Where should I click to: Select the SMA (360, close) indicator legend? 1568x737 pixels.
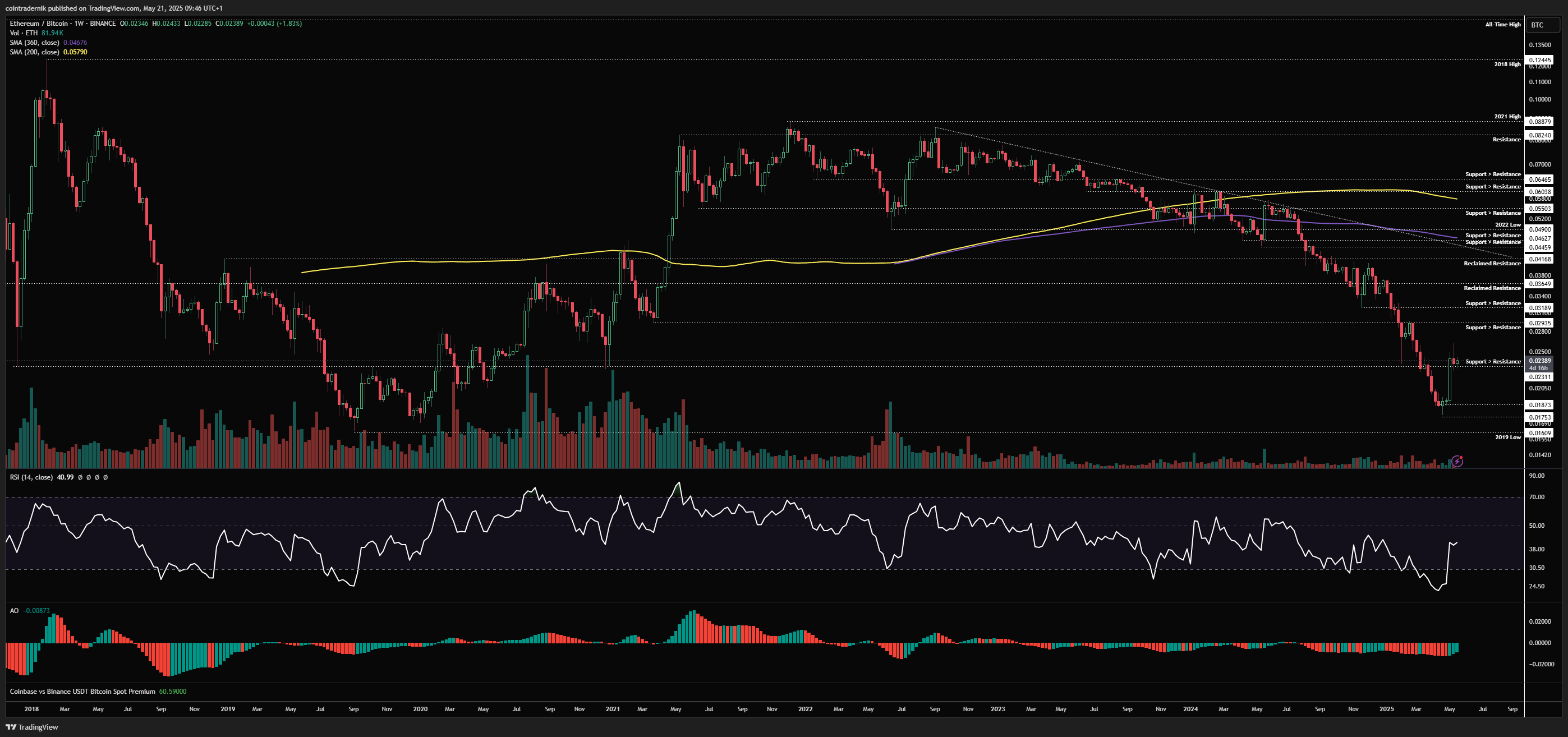(35, 43)
